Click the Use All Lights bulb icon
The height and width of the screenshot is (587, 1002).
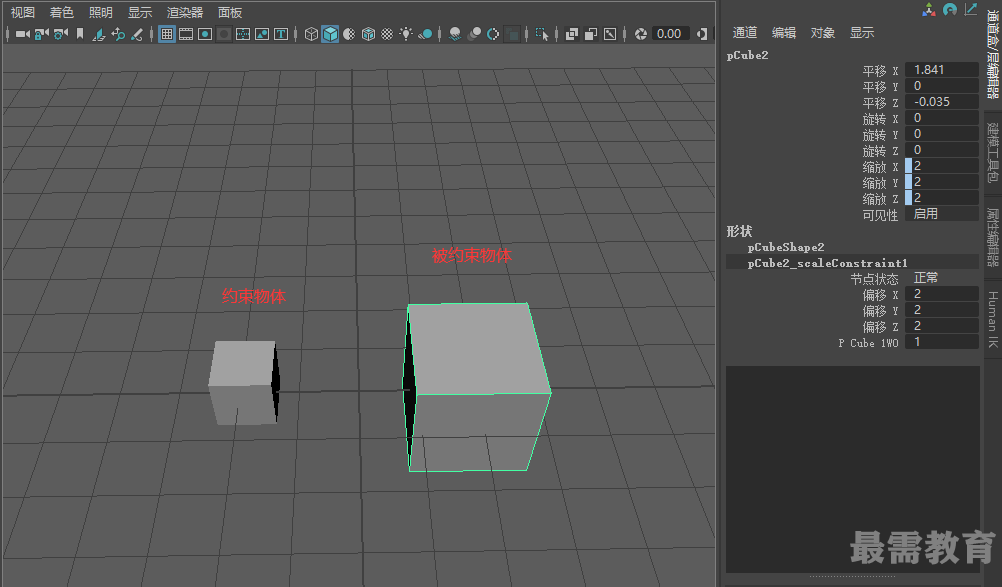(406, 34)
